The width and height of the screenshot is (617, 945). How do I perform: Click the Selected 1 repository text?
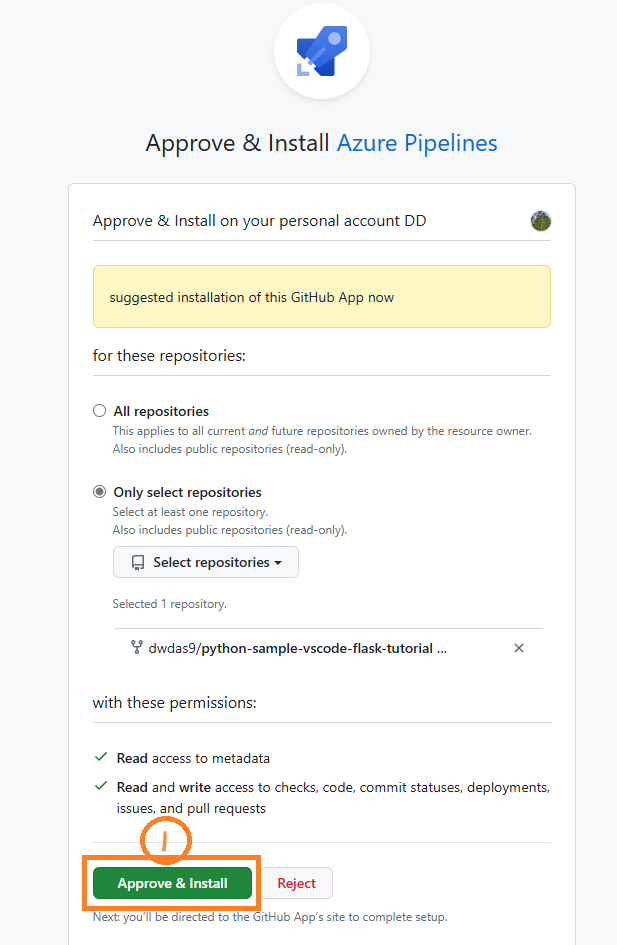click(x=169, y=604)
